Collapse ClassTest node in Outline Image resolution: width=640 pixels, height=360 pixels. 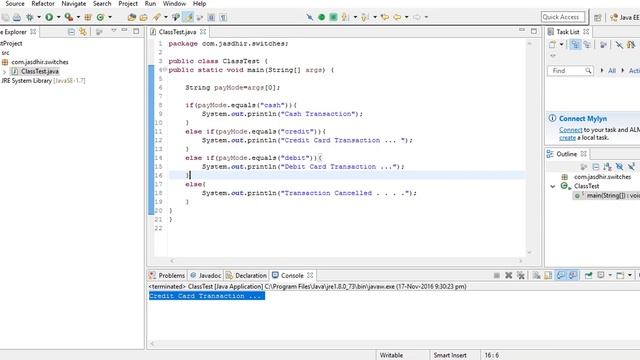click(553, 187)
